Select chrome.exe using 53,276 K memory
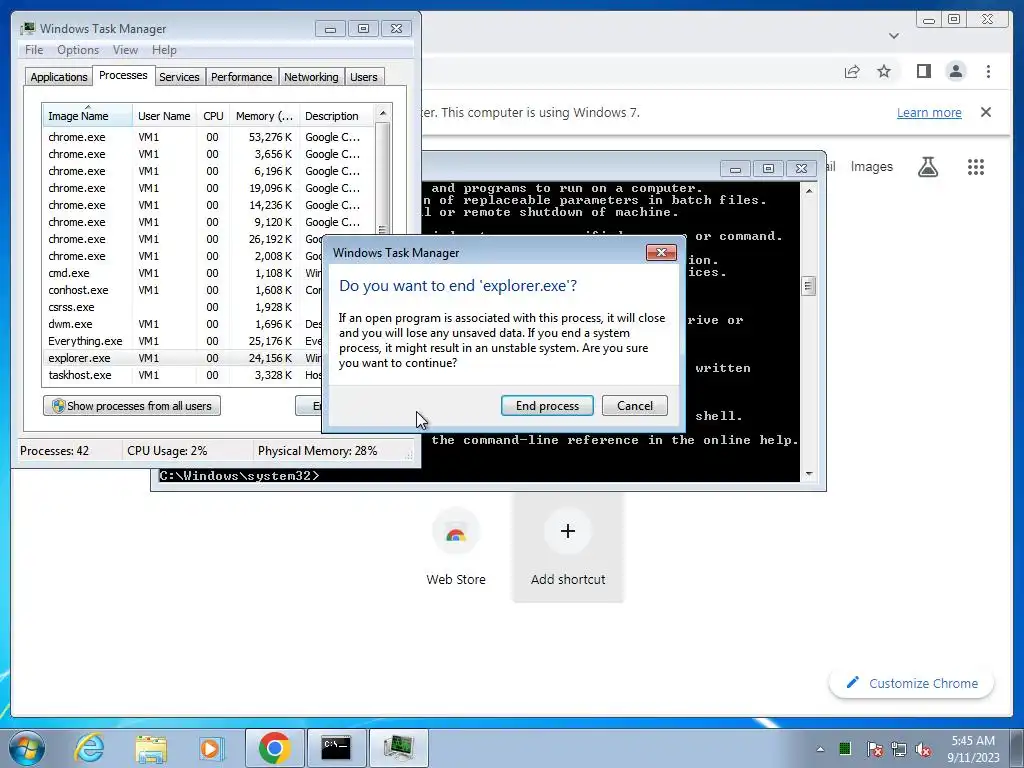 pyautogui.click(x=209, y=137)
